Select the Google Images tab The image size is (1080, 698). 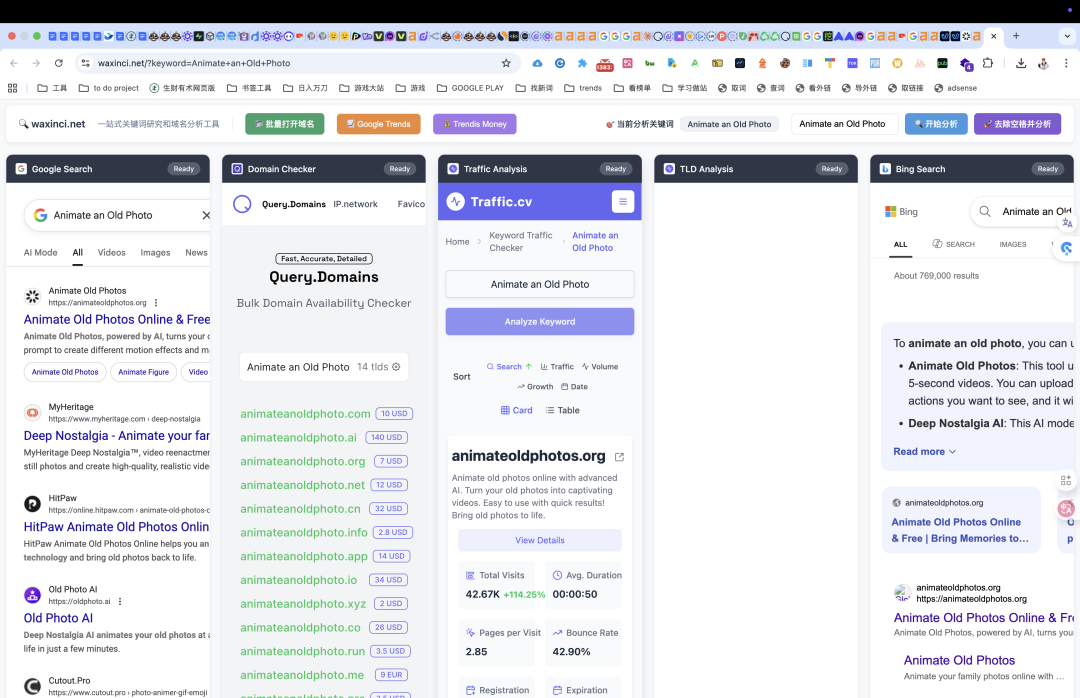tap(155, 252)
